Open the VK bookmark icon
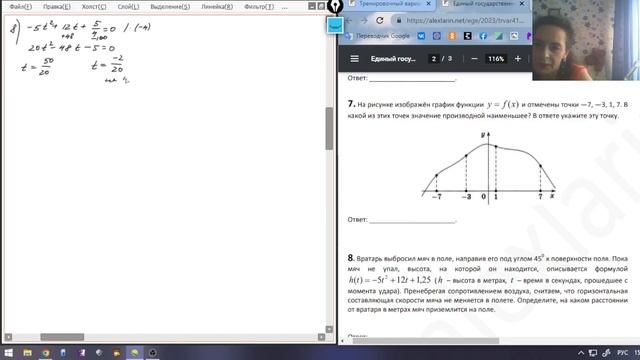 tap(421, 36)
